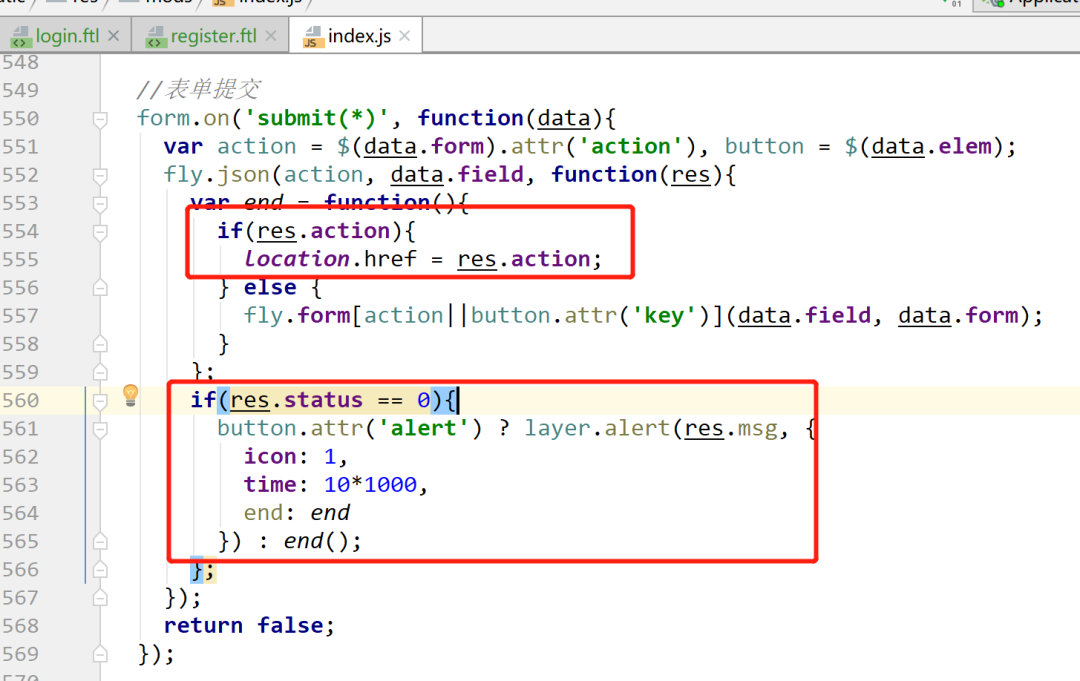
Task: Click the comment '//表单提交'
Action: [x=198, y=90]
